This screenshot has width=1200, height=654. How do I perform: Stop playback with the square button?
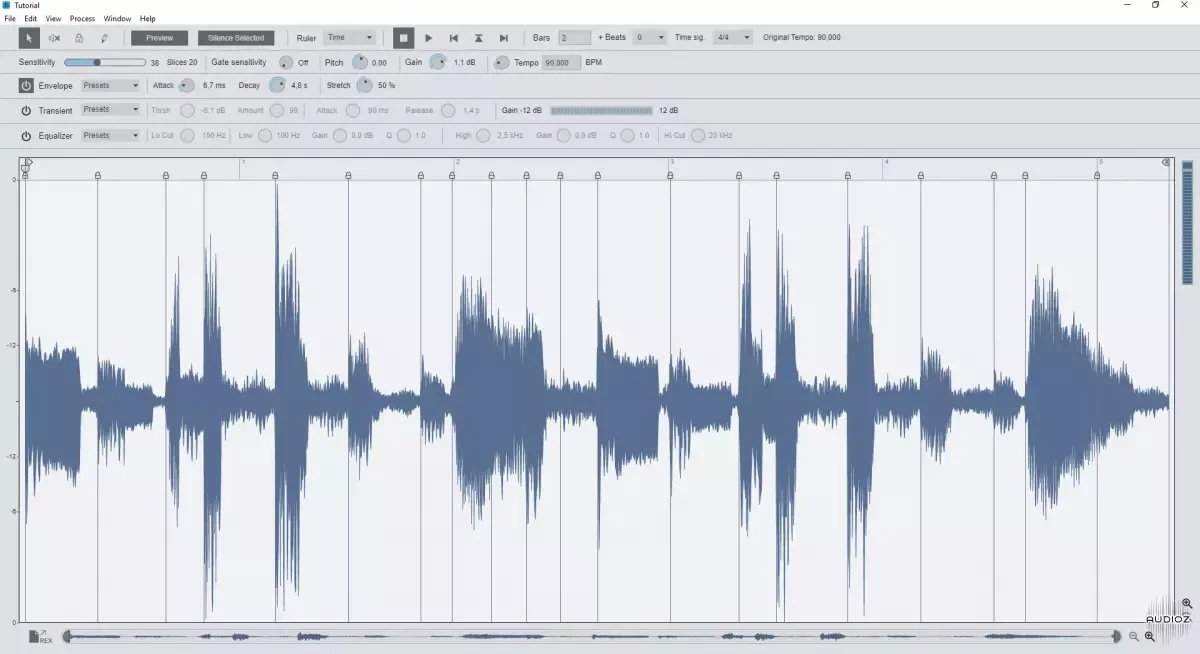[x=404, y=38]
